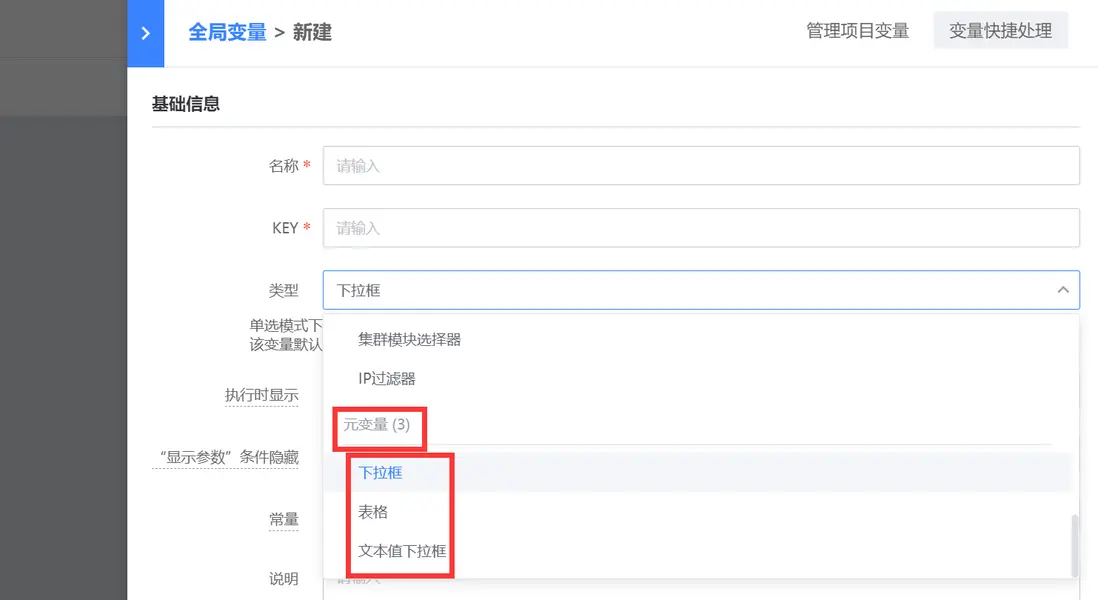Open the 全局变量 breadcrumb link

point(227,32)
